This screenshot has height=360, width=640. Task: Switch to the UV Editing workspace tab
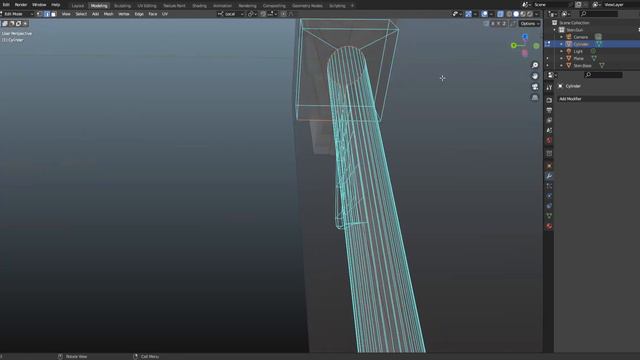(x=147, y=6)
